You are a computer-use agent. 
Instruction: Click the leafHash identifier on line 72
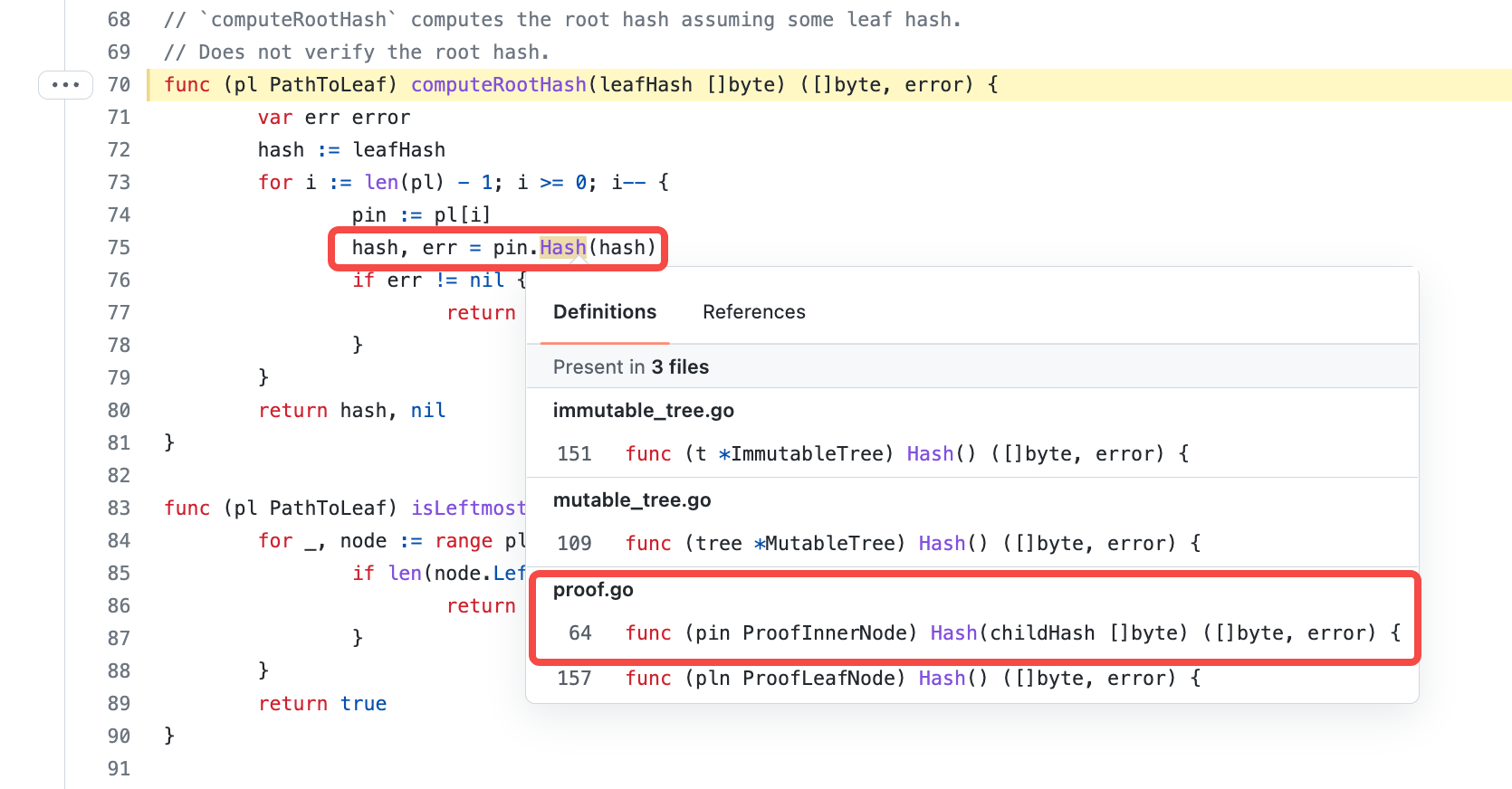[398, 150]
